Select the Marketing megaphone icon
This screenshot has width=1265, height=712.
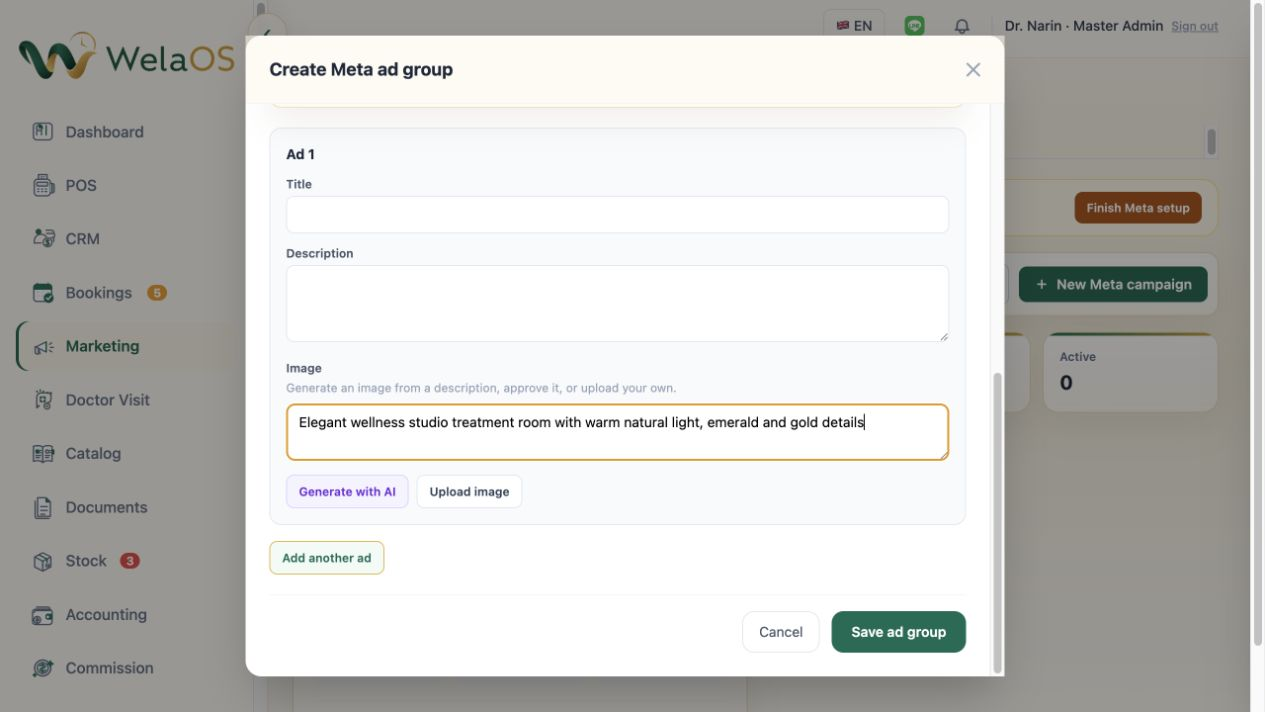click(43, 346)
